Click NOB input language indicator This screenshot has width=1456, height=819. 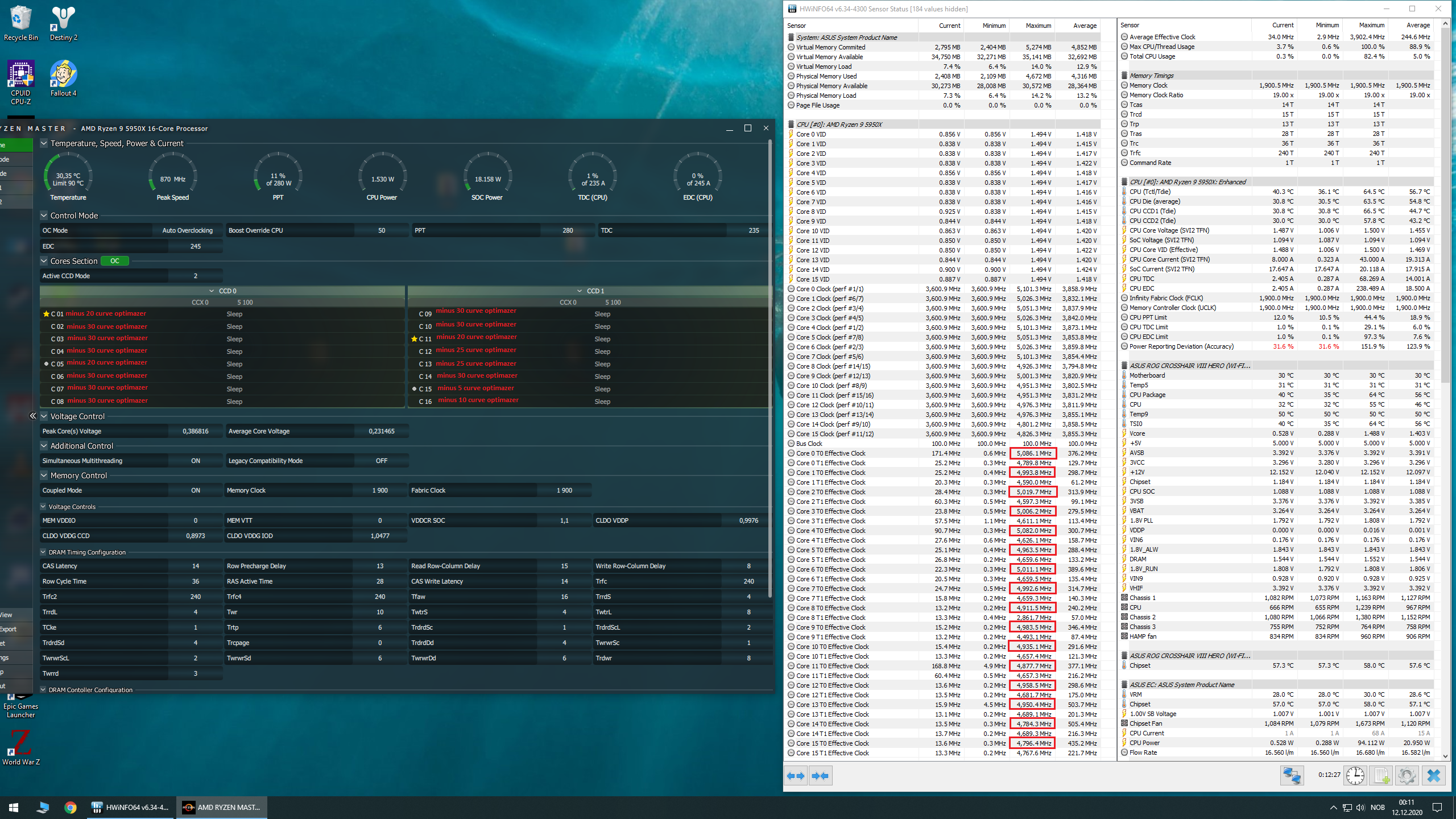click(1378, 807)
